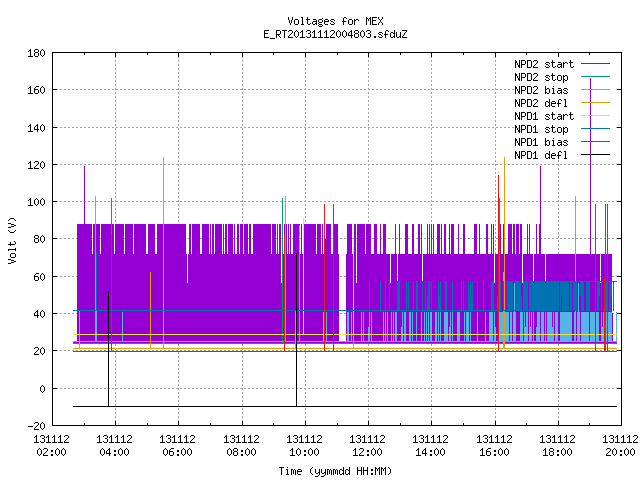Click the x-axis tick 131112 18:00
Image resolution: width=640 pixels, height=480 pixels.
(558, 446)
